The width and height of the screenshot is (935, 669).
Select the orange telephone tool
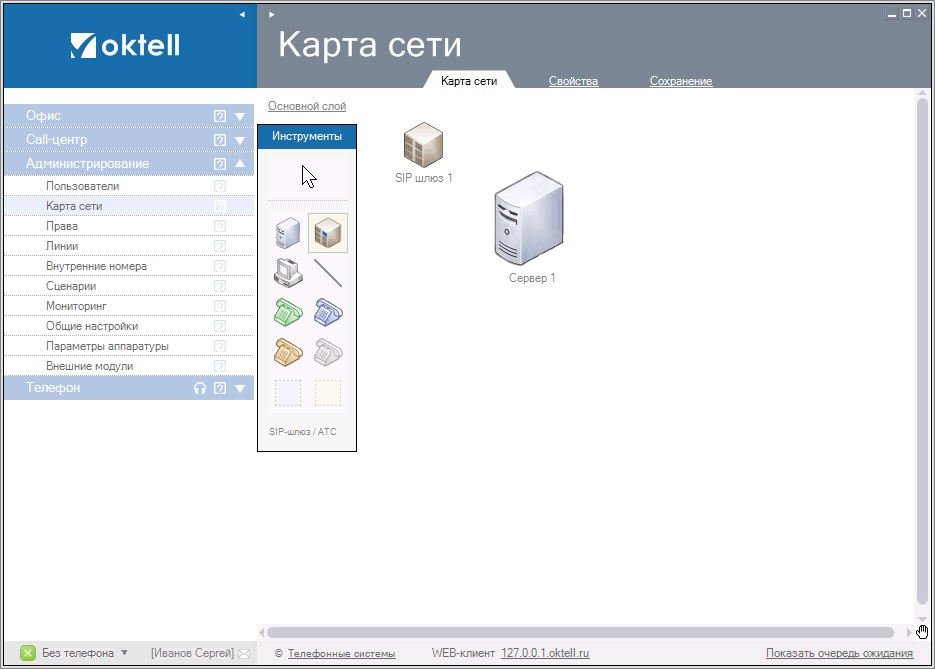tap(288, 352)
